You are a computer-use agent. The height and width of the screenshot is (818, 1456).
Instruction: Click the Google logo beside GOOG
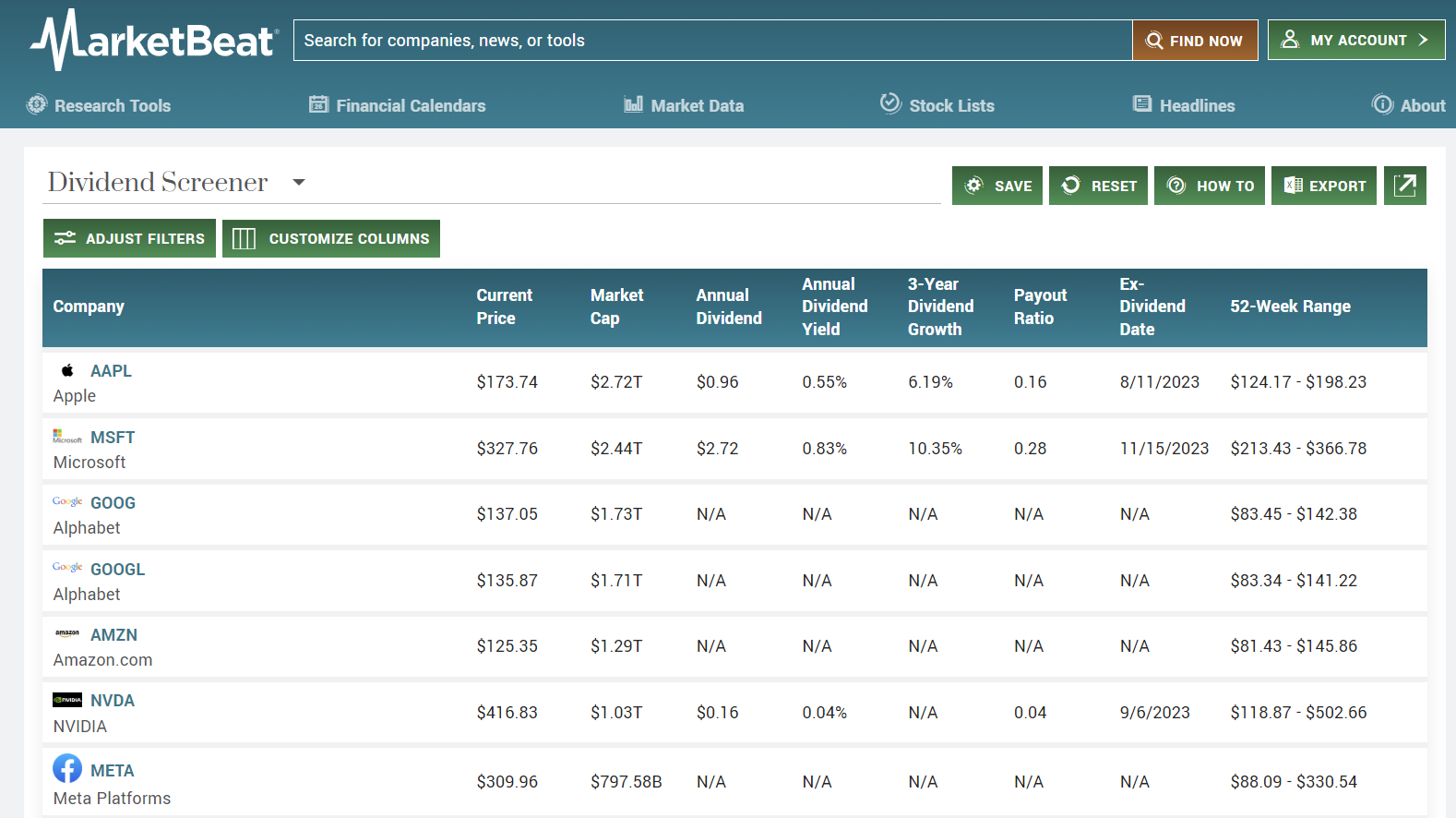67,502
